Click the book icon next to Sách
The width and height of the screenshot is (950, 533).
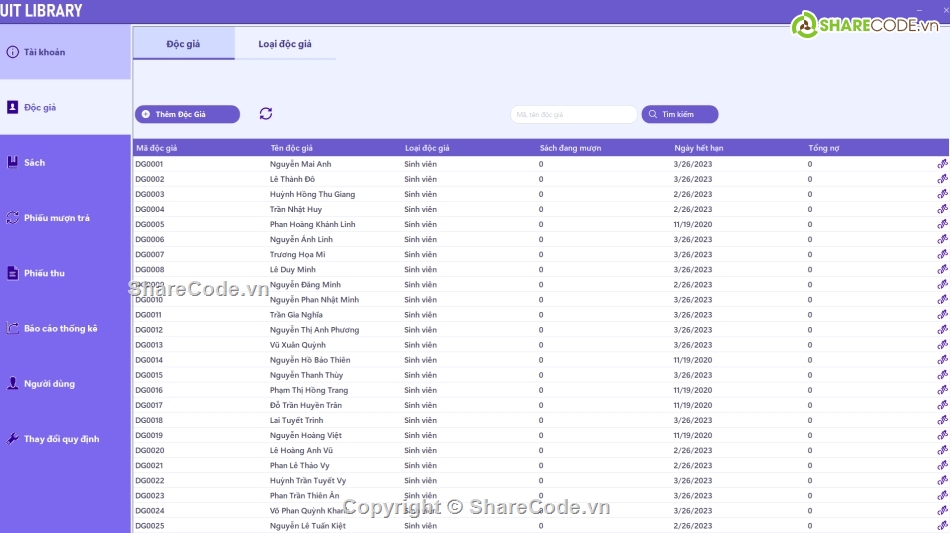[x=13, y=162]
